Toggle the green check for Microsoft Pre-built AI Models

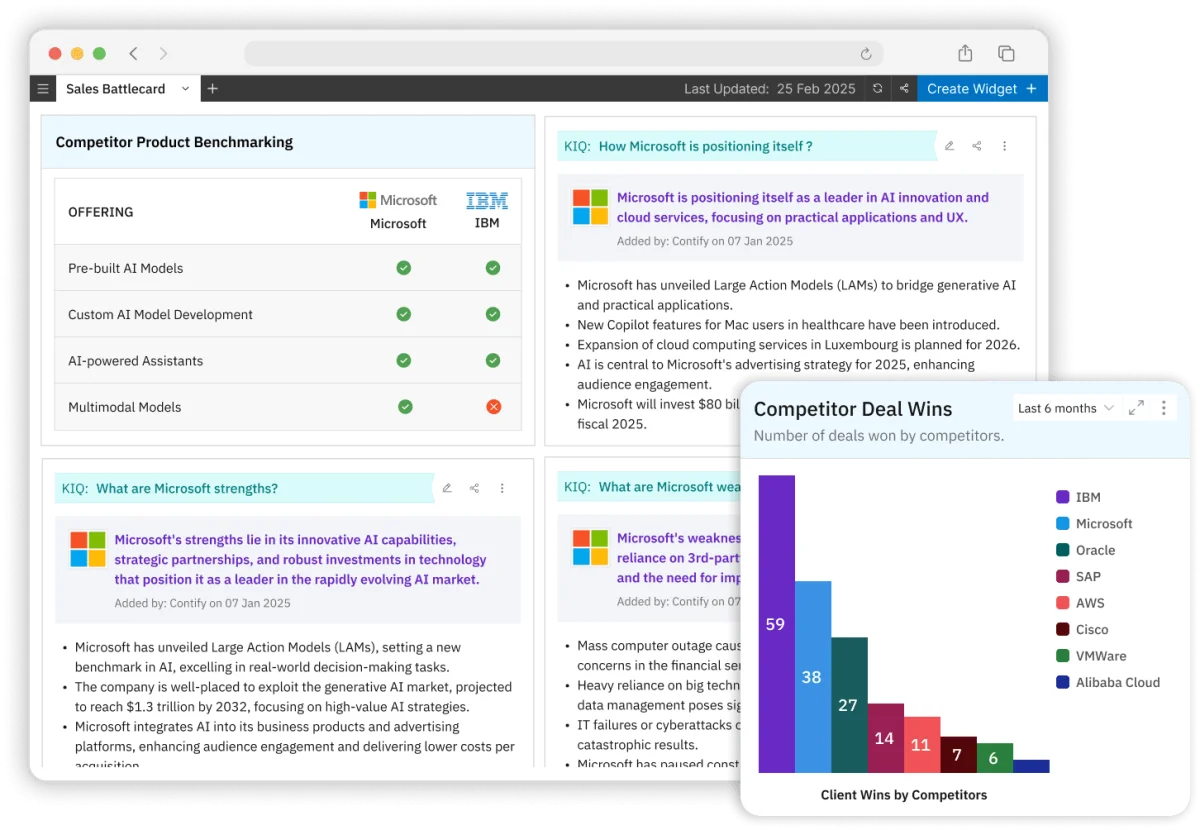click(x=403, y=268)
